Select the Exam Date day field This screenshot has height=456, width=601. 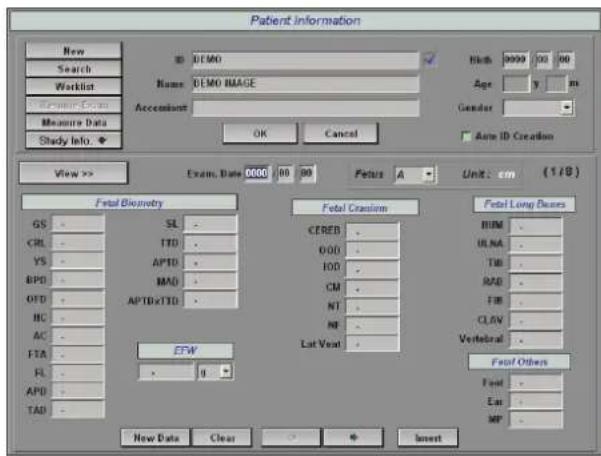pos(307,173)
